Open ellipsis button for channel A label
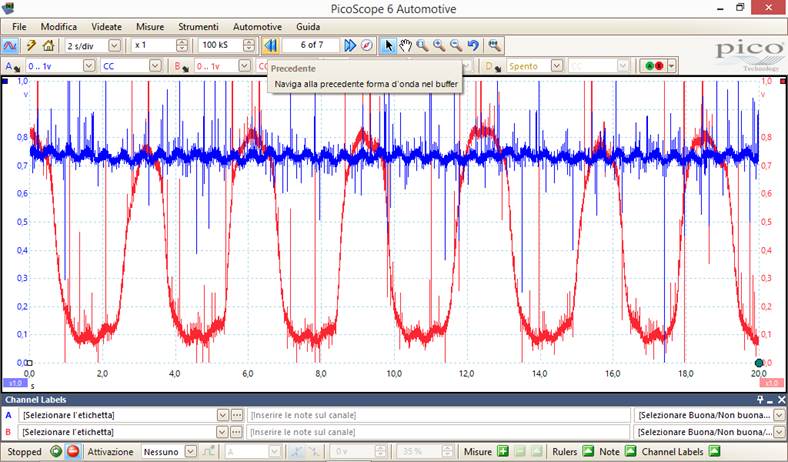The image size is (788, 462). tap(237, 415)
